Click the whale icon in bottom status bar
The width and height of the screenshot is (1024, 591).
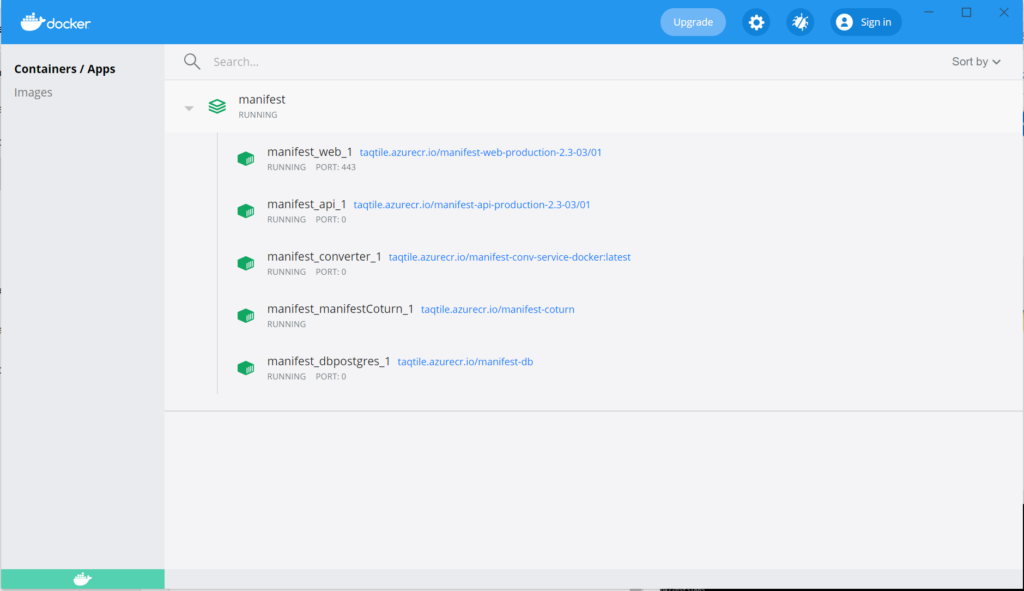[x=82, y=579]
